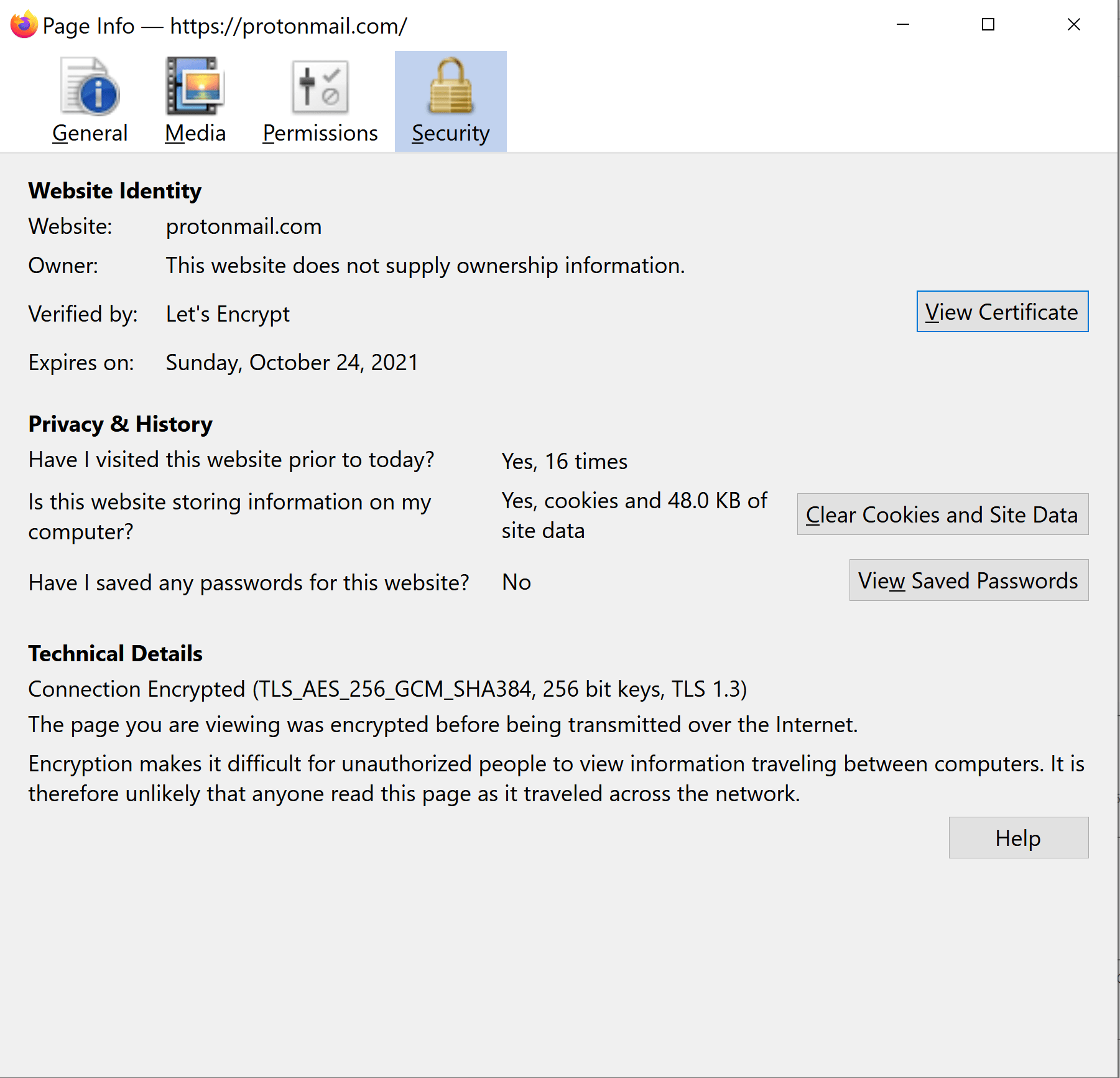
Task: Click the 'Website:' label
Action: tap(70, 226)
